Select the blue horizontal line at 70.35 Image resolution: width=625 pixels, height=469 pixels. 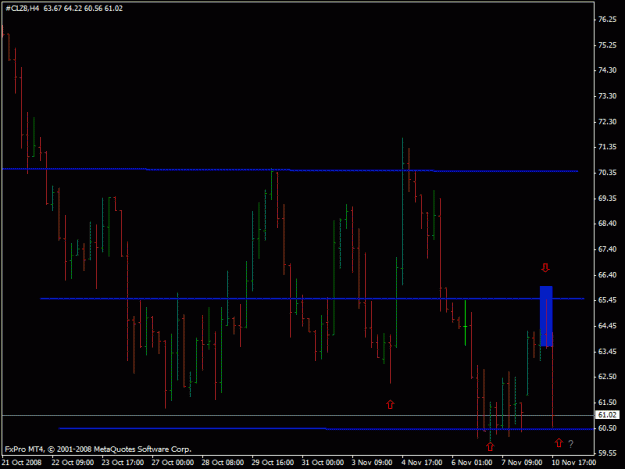pyautogui.click(x=290, y=170)
